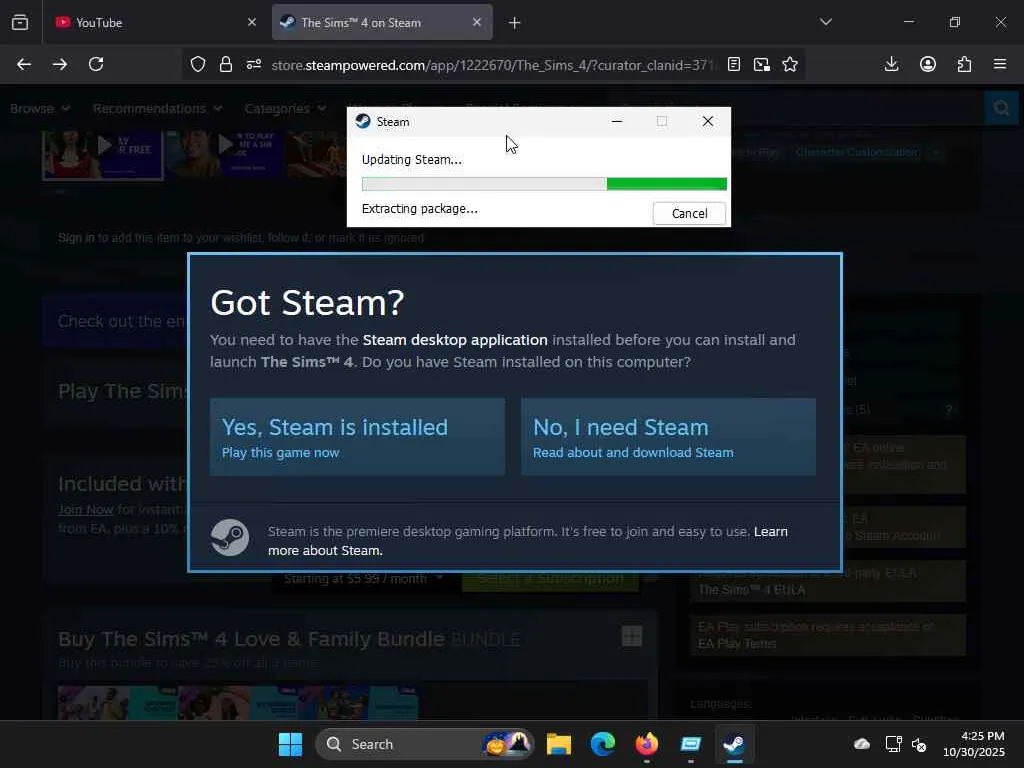Click the address bar URL field

pyautogui.click(x=493, y=65)
